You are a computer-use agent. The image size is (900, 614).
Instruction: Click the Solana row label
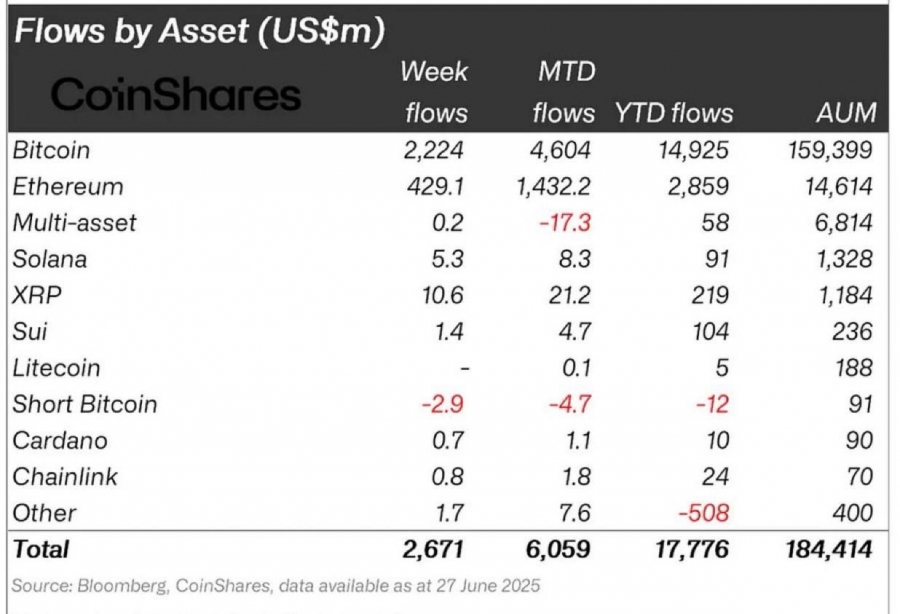click(x=50, y=259)
